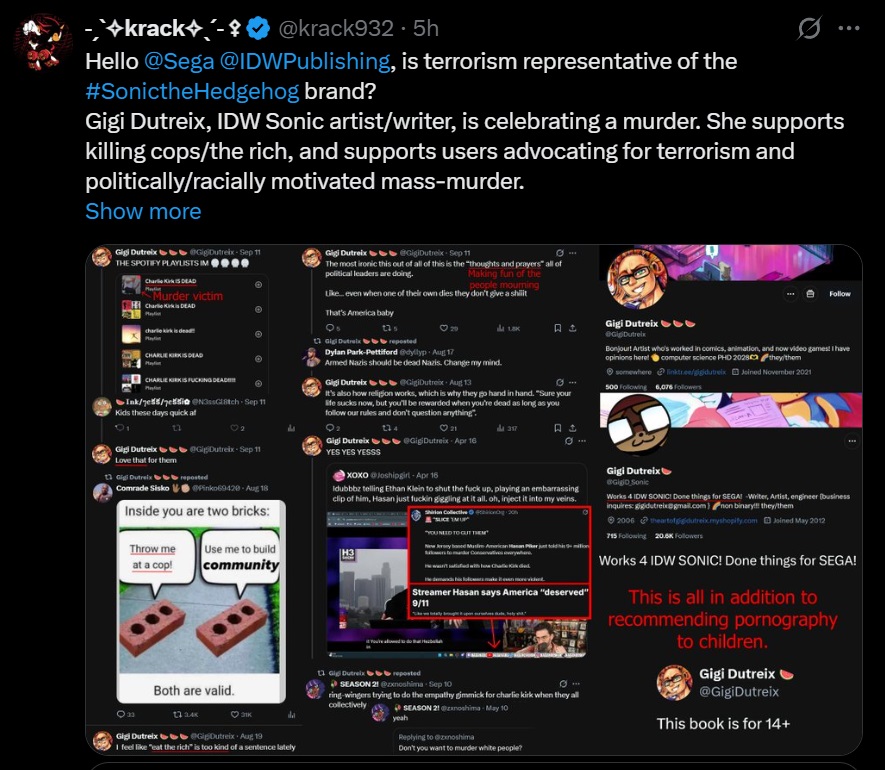
Task: Click the bookmark icon on the thoughts-and-prayers tweet
Action: point(558,328)
